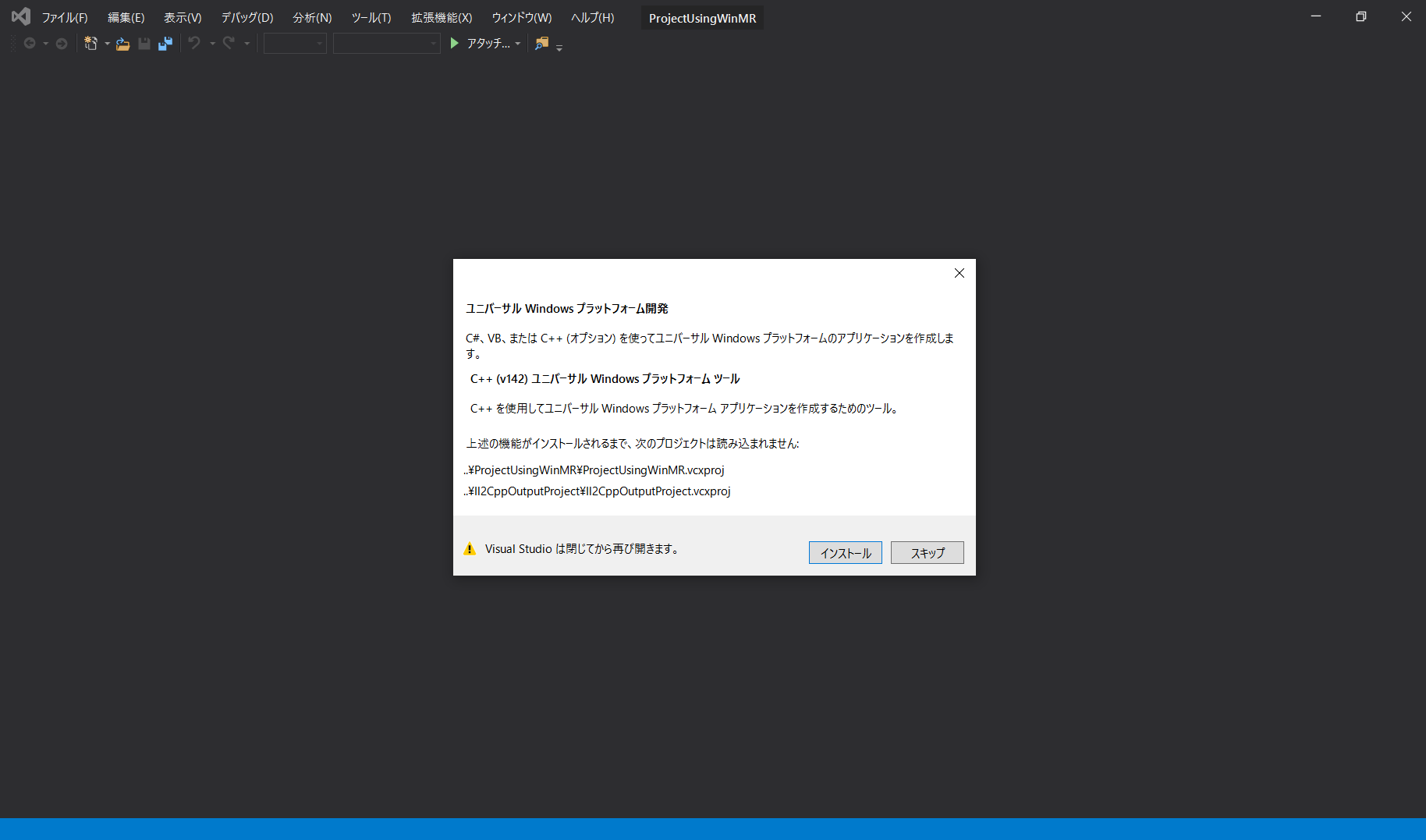Click the Navigate Backward arrow
This screenshot has height=840, width=1426.
pos(29,43)
